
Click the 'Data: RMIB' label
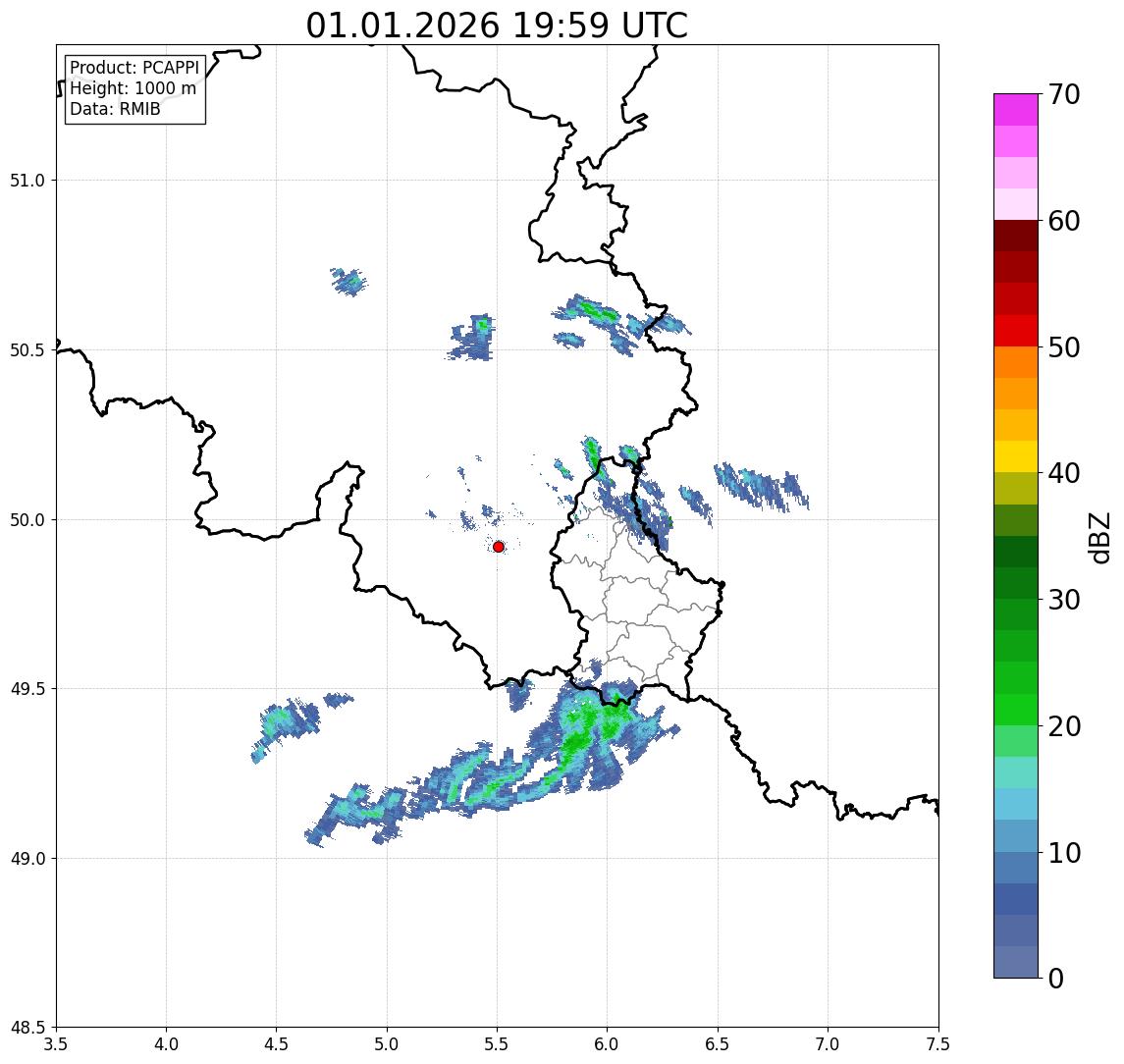pyautogui.click(x=115, y=109)
